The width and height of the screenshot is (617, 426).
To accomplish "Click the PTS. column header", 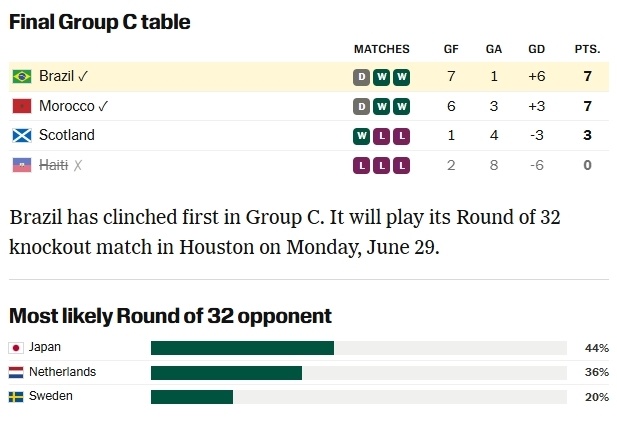I will [x=587, y=49].
